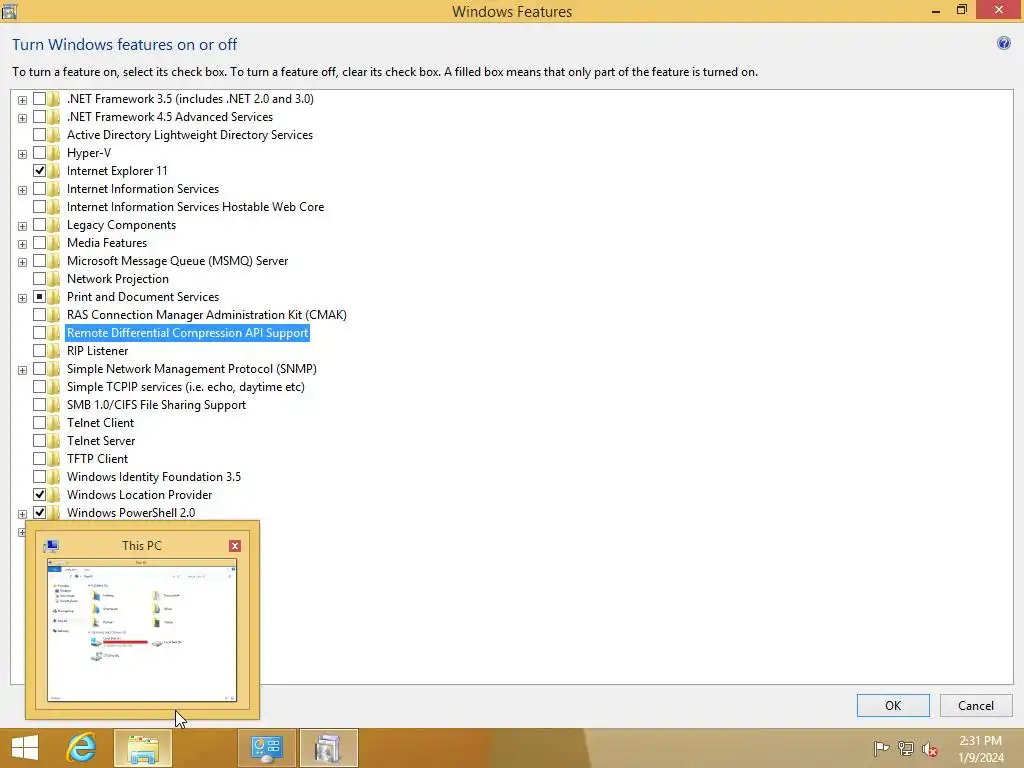Viewport: 1024px width, 768px height.
Task: Expand .NET Framework 3.5 node
Action: click(x=22, y=100)
